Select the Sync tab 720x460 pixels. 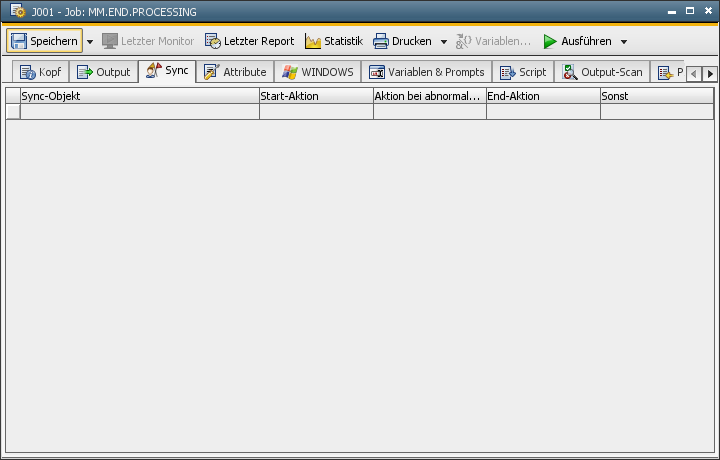point(167,71)
